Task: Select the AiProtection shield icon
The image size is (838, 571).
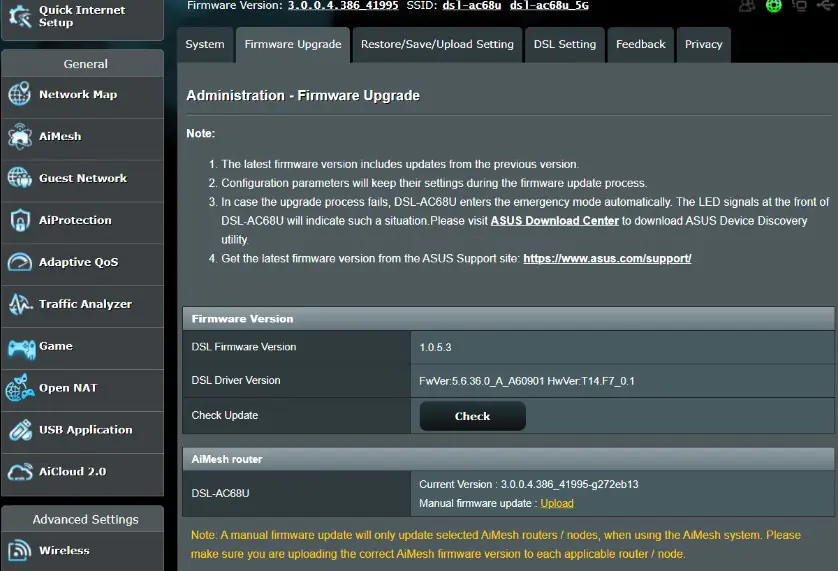Action: 20,220
